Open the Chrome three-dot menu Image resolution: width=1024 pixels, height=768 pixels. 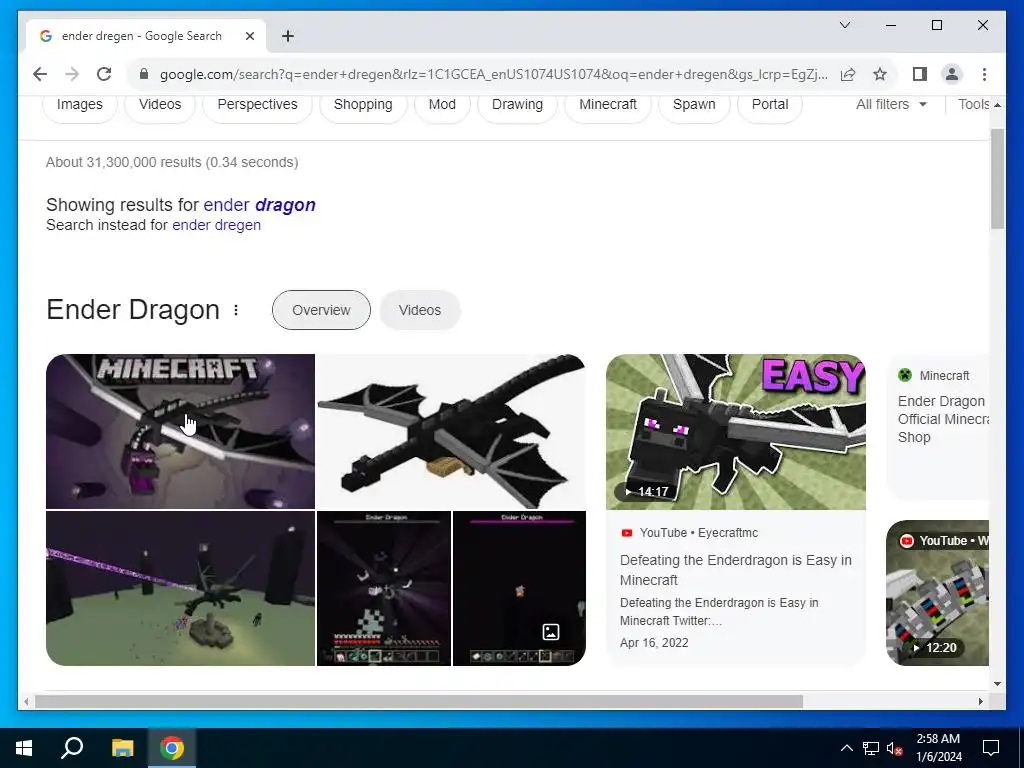click(x=984, y=74)
